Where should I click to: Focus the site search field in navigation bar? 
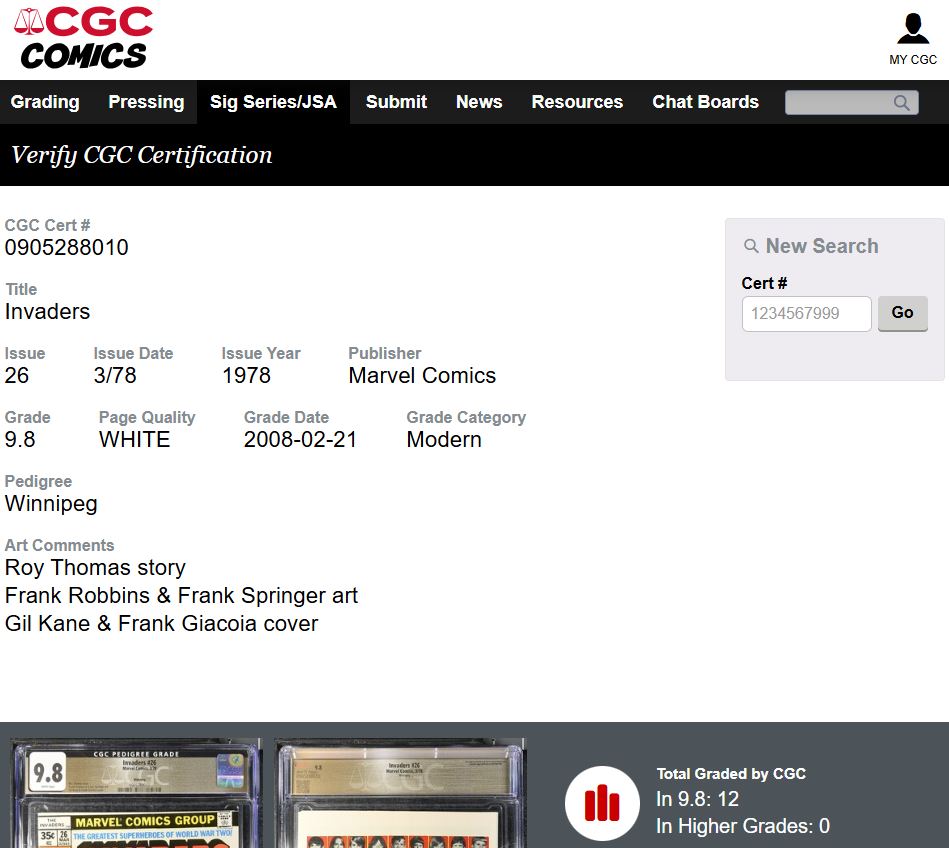(x=852, y=103)
